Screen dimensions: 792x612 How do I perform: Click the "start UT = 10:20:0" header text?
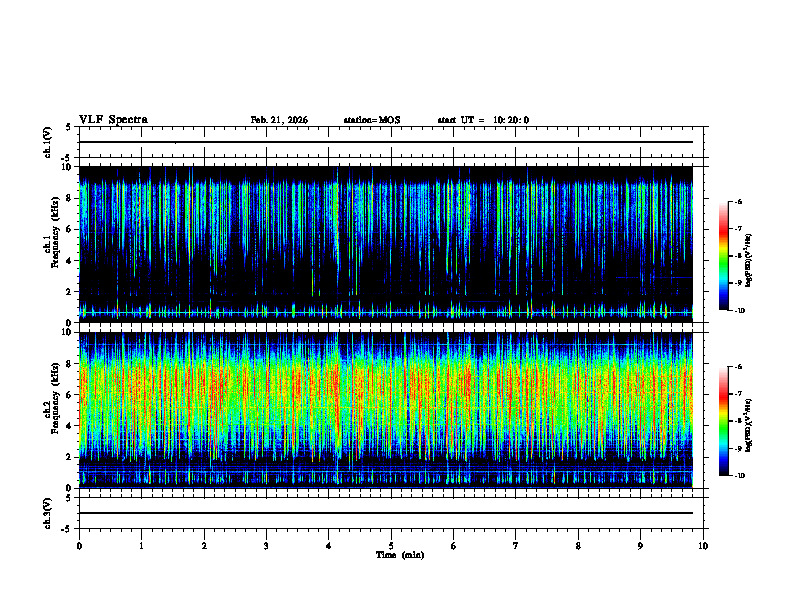tap(483, 120)
